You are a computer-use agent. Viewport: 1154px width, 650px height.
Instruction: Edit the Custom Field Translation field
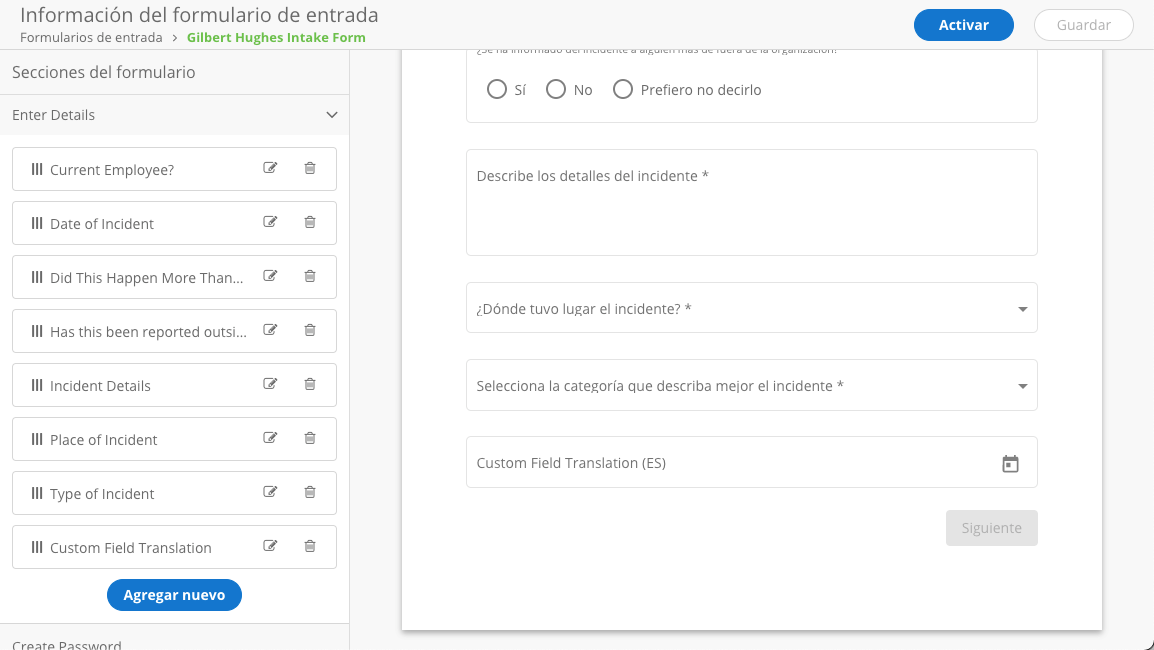point(270,545)
